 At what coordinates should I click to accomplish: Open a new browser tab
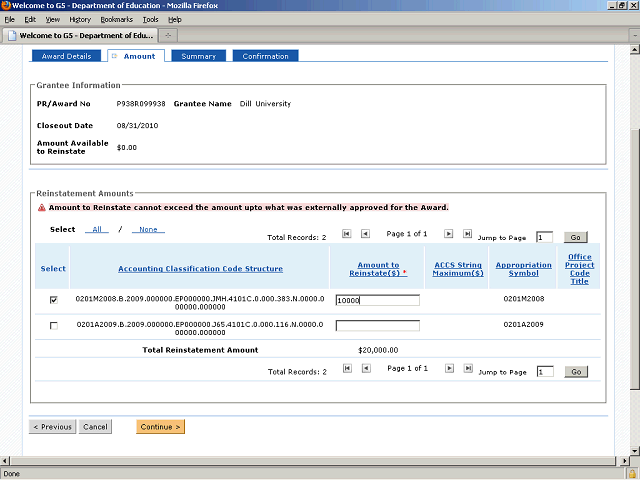click(x=168, y=35)
